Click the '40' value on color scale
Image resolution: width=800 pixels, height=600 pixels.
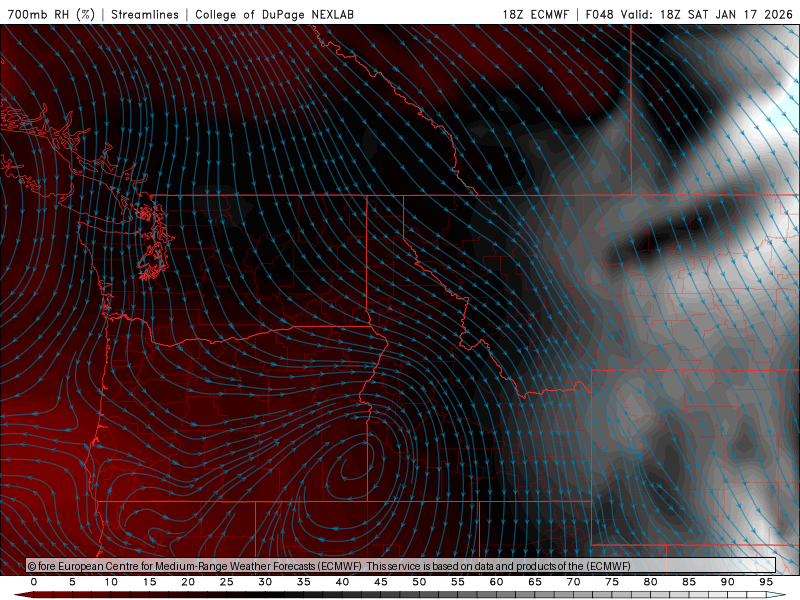pos(342,582)
